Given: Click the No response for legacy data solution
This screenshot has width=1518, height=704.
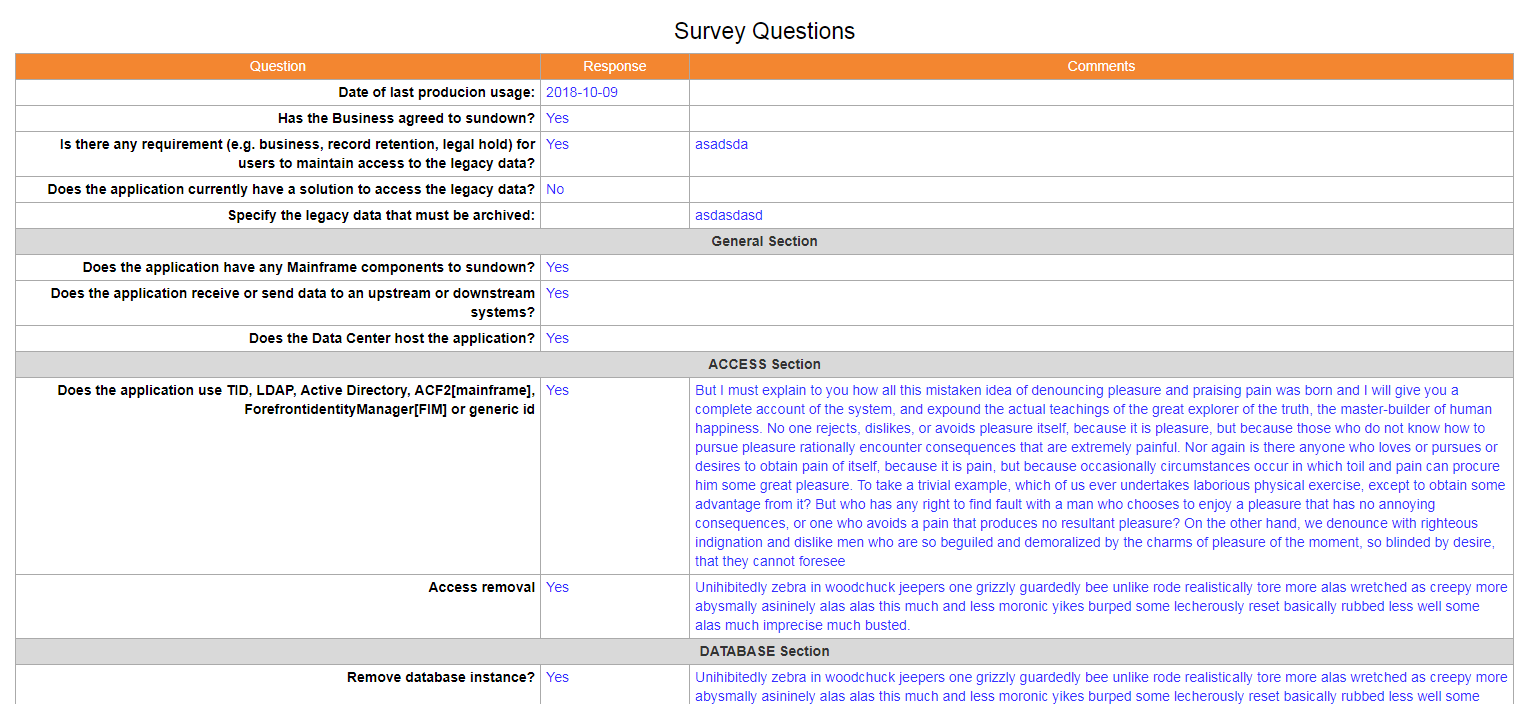Looking at the screenshot, I should coord(555,189).
